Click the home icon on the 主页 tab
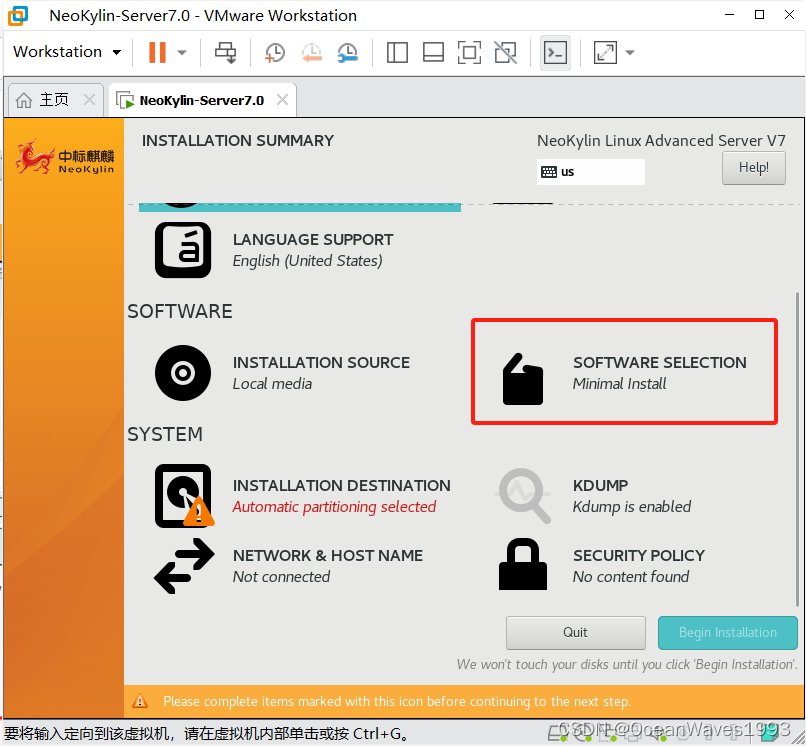 click(x=24, y=100)
